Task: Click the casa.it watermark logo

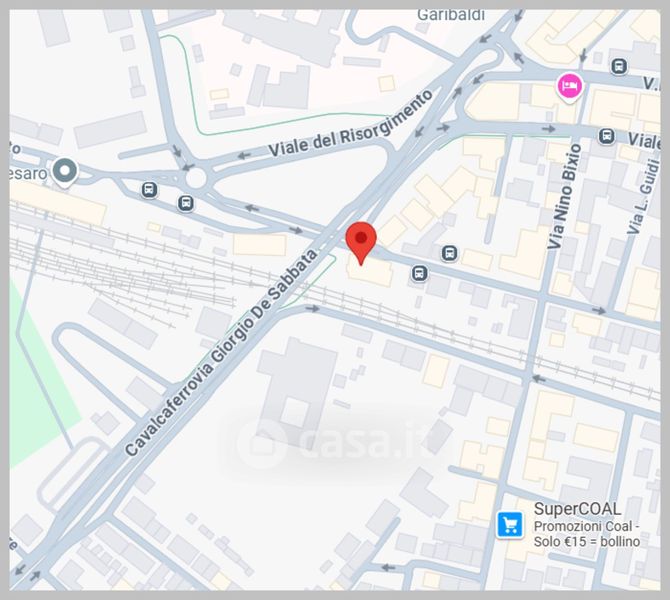Action: tap(335, 442)
